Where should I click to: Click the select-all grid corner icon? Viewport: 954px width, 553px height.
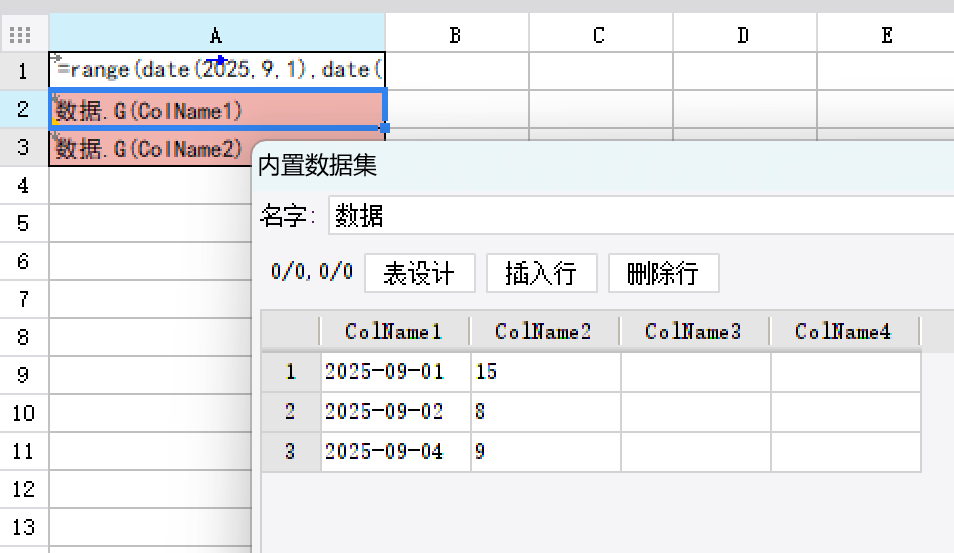tap(20, 35)
